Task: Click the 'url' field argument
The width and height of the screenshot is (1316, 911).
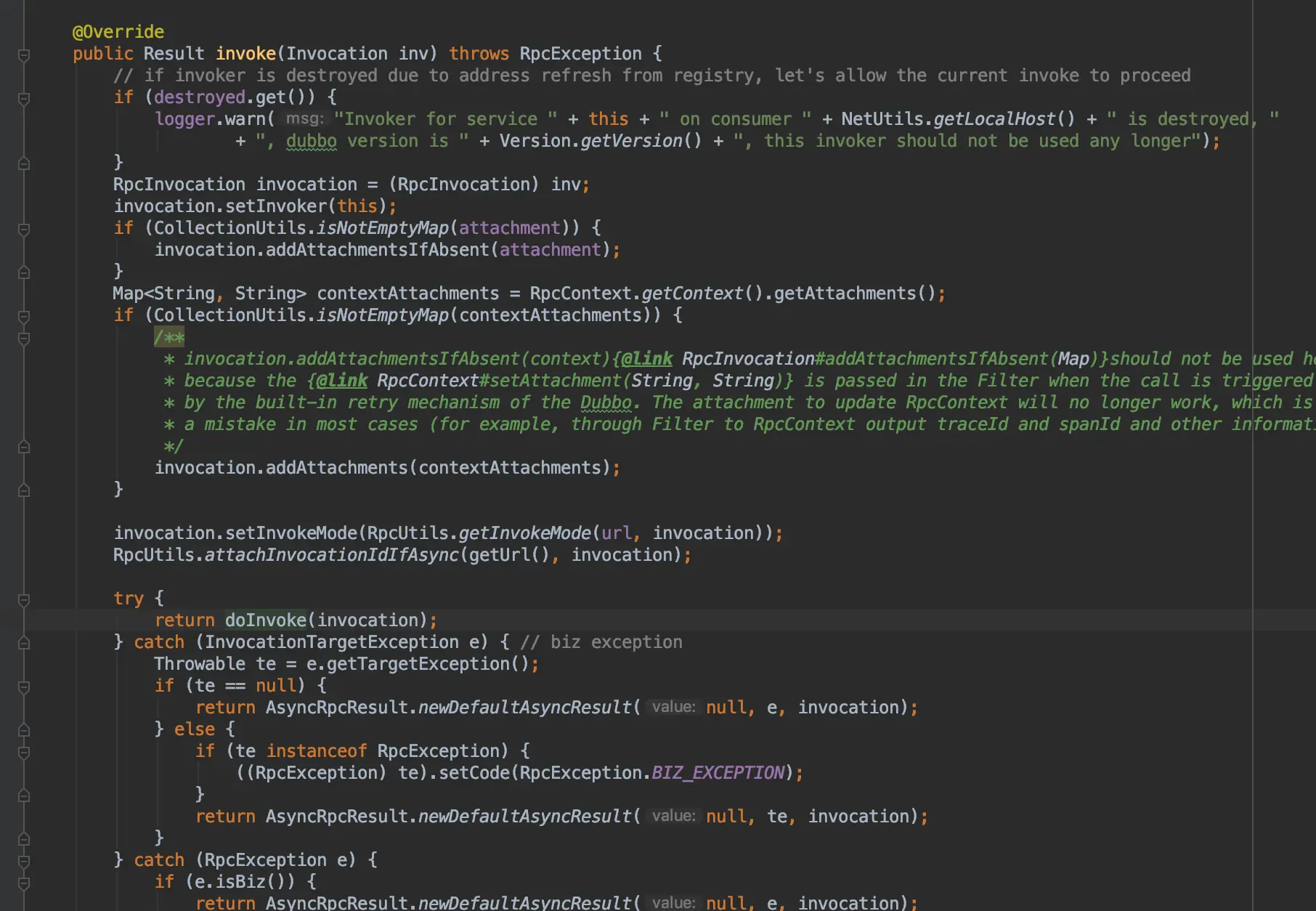Action: [x=616, y=533]
